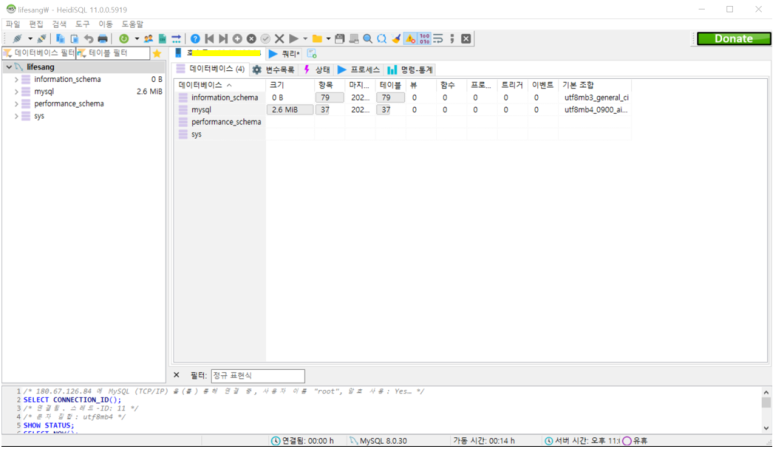Click the regular expression filter input
Screen dimensions: 773x449
coord(258,376)
